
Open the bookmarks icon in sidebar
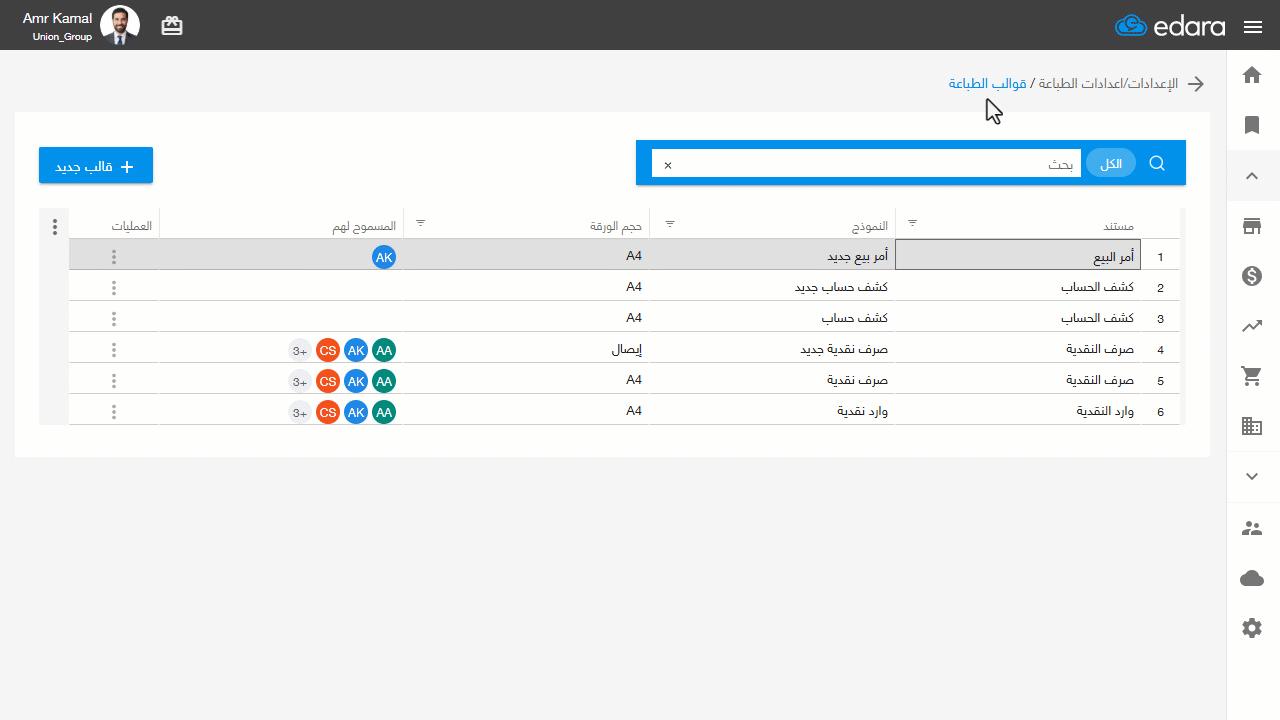point(1251,125)
